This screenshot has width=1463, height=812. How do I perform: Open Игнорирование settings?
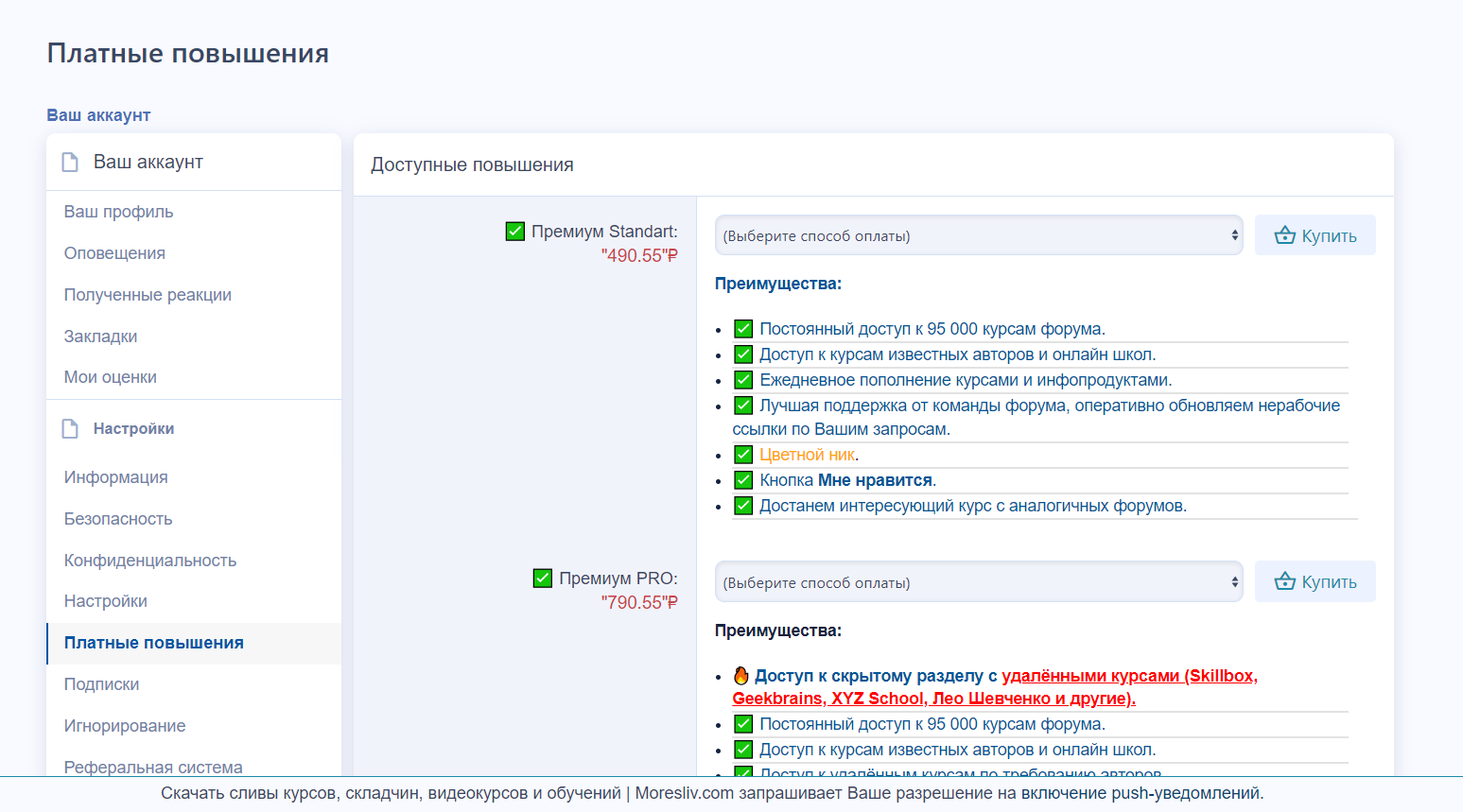194,726
